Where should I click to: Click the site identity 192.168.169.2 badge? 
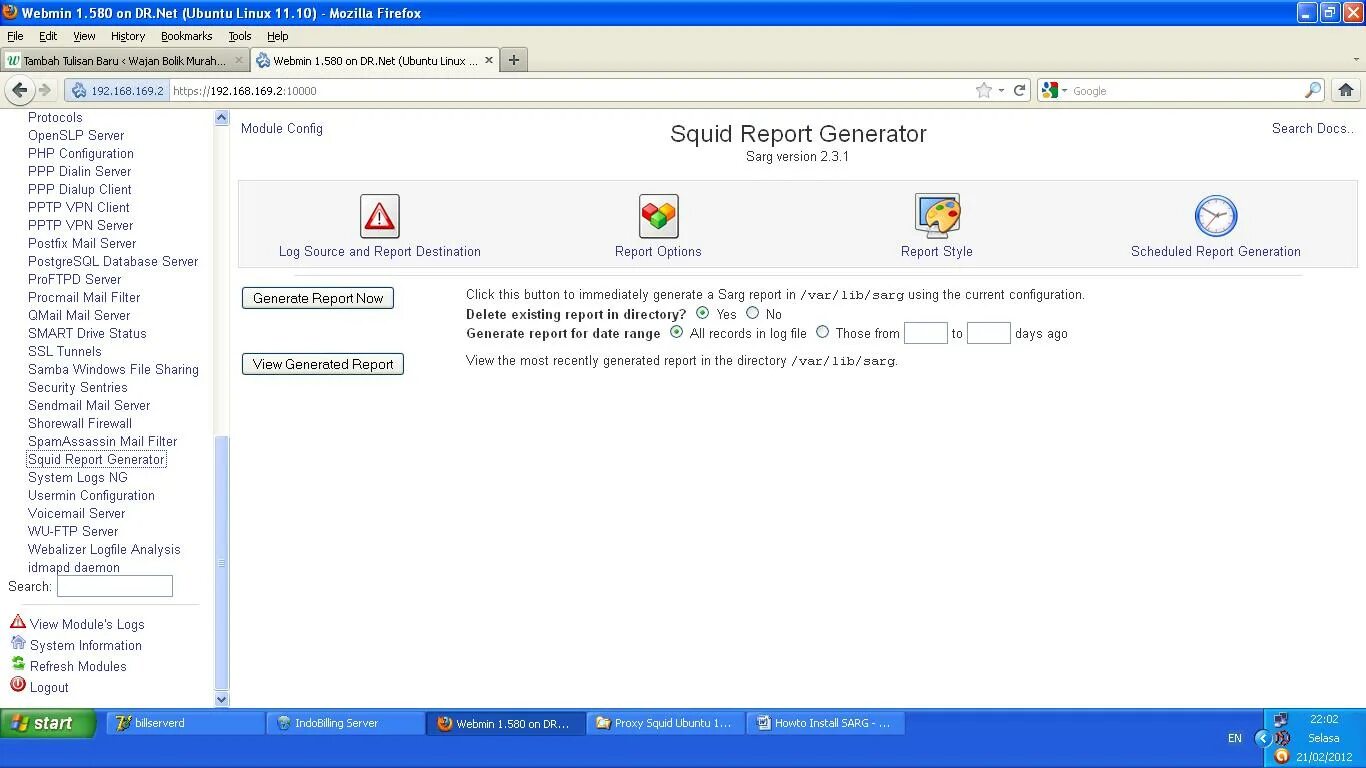(117, 90)
